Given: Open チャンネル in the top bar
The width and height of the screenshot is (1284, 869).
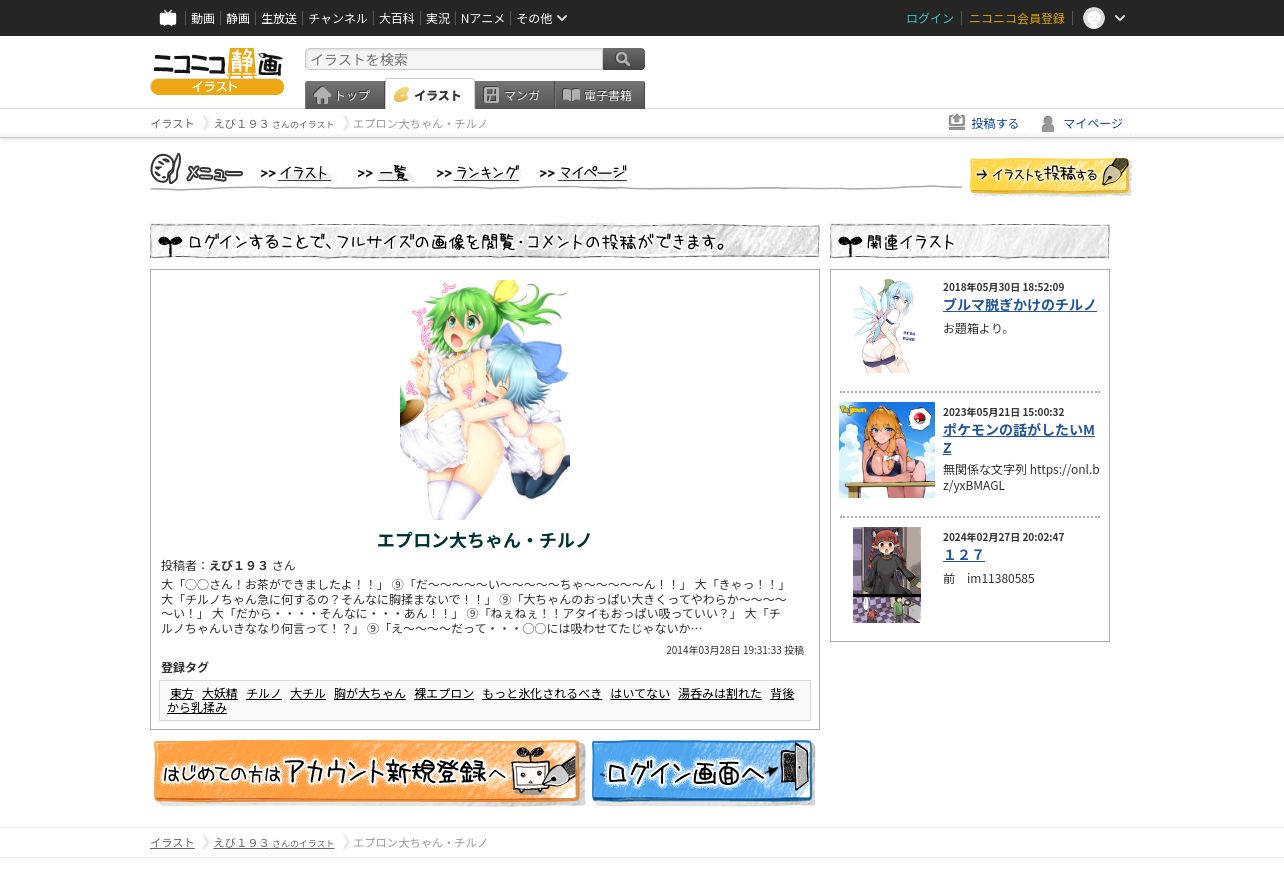Looking at the screenshot, I should point(337,18).
